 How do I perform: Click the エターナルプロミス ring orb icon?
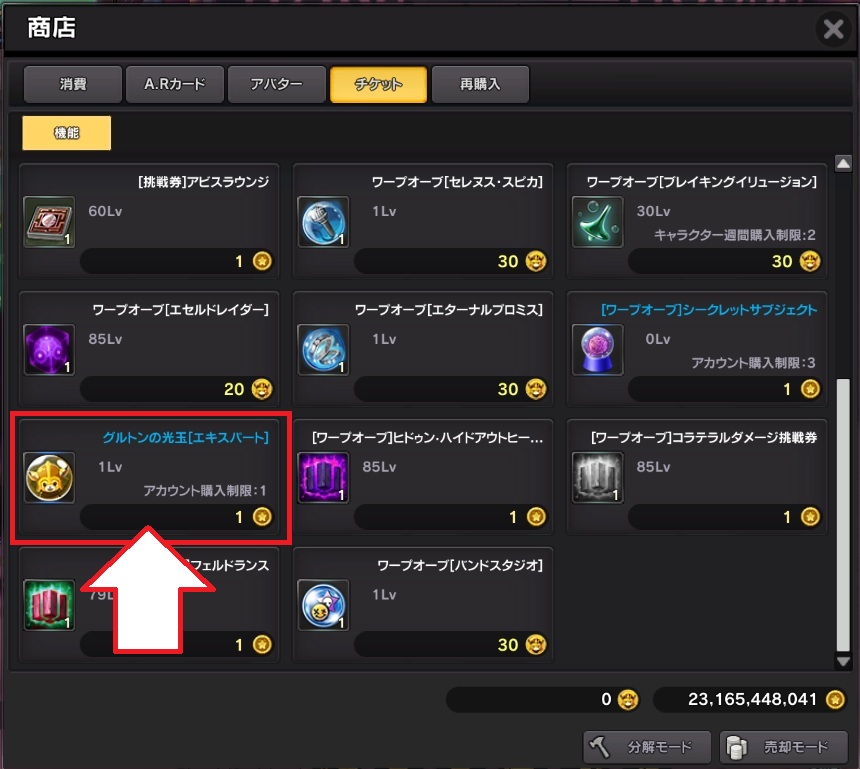[x=323, y=349]
